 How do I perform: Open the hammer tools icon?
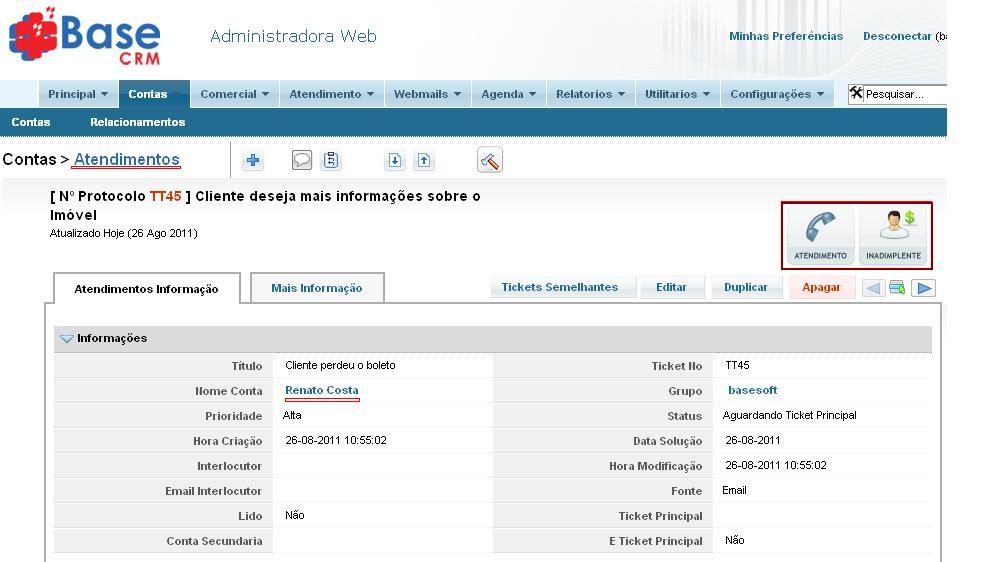click(489, 160)
